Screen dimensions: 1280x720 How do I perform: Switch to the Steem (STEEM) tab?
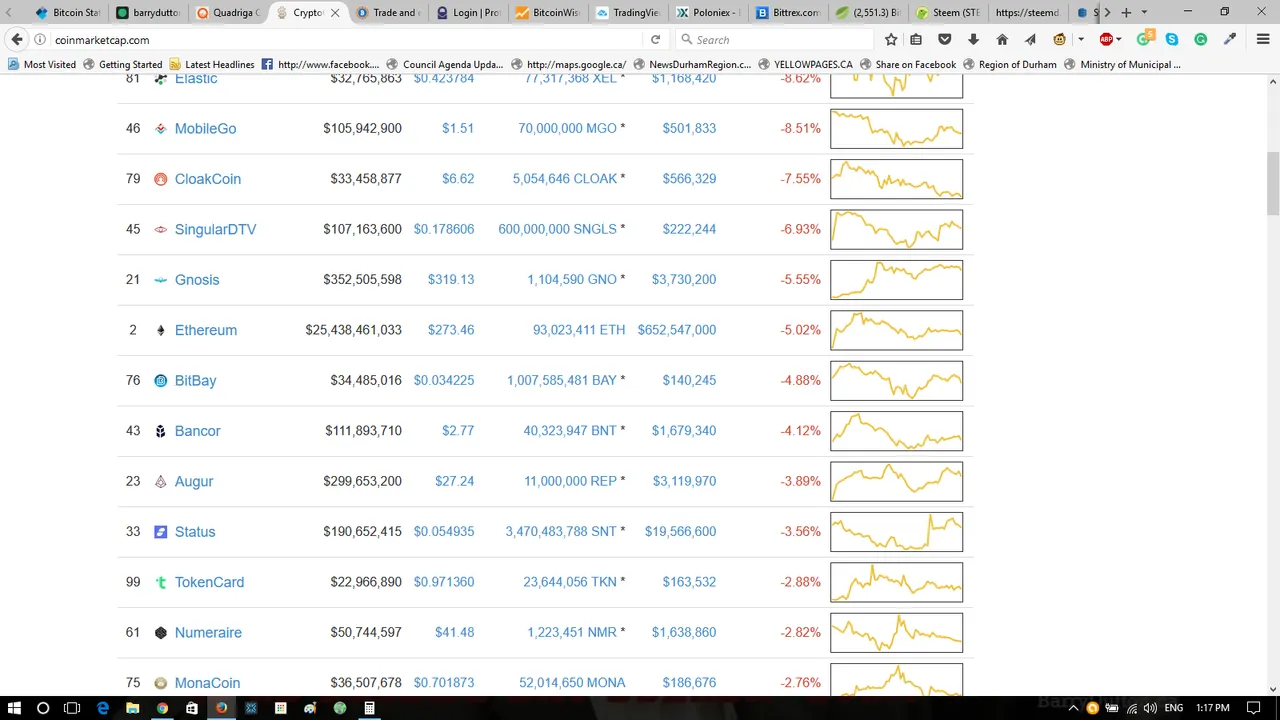pyautogui.click(x=948, y=13)
